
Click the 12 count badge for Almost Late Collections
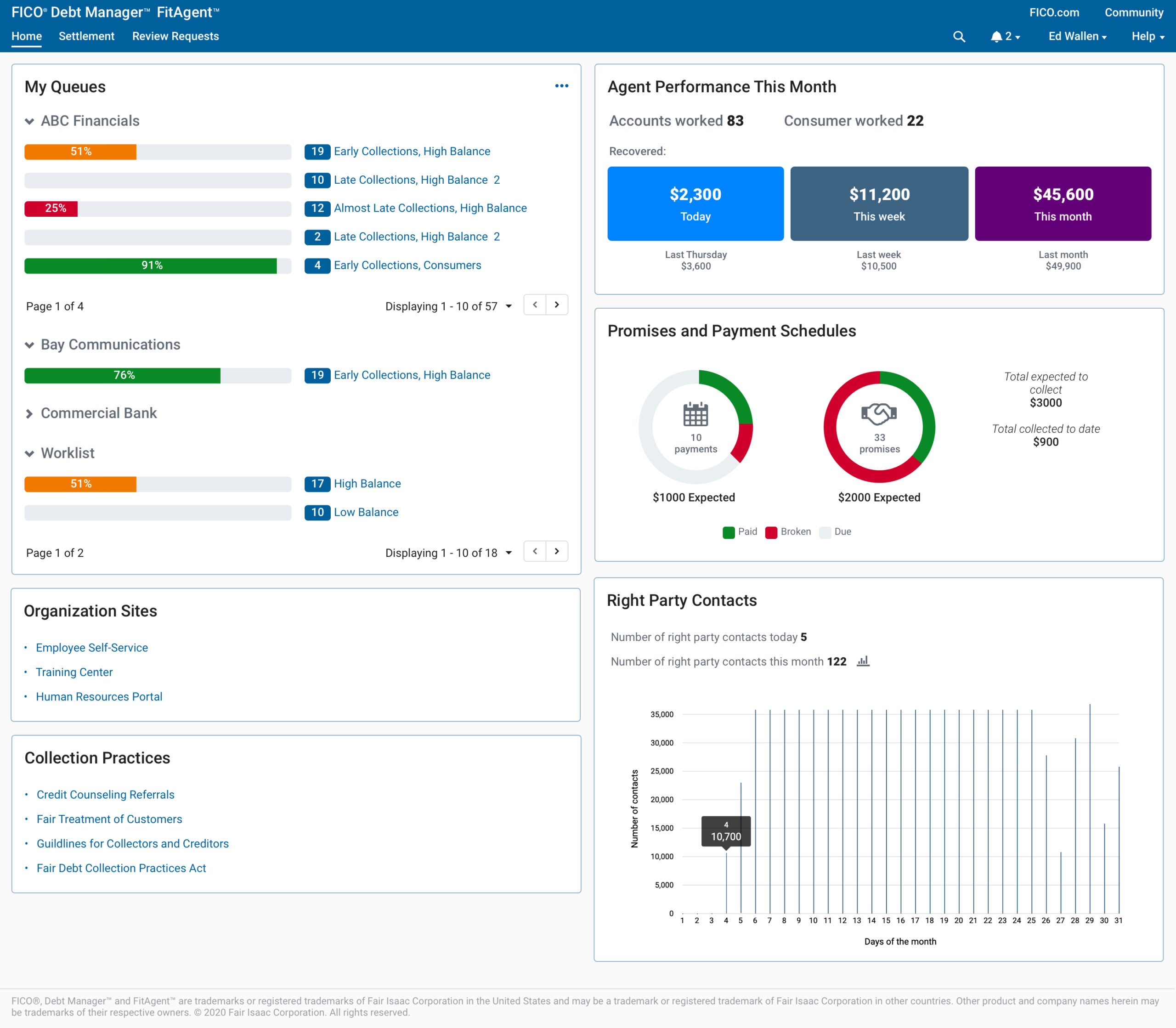tap(317, 208)
